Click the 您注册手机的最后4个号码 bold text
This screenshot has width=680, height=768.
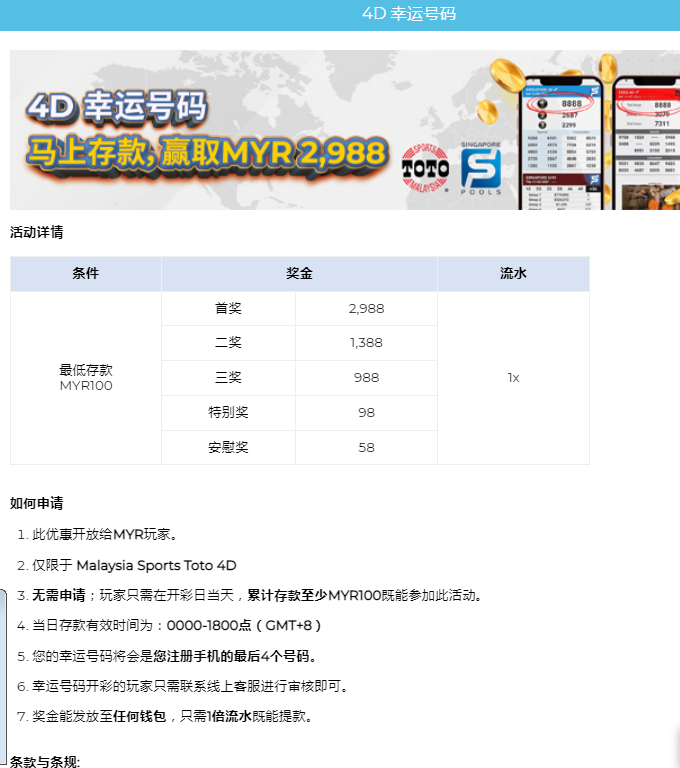click(x=231, y=656)
